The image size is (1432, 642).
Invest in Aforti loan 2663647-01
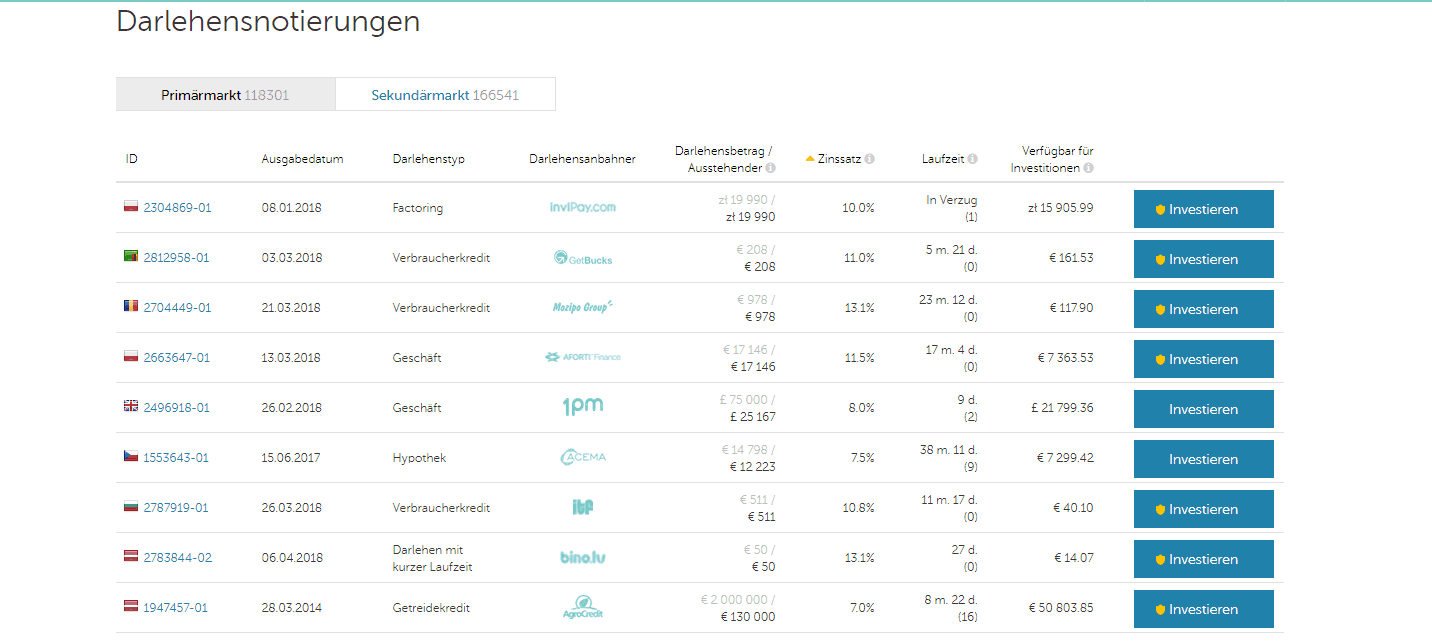coord(1203,359)
